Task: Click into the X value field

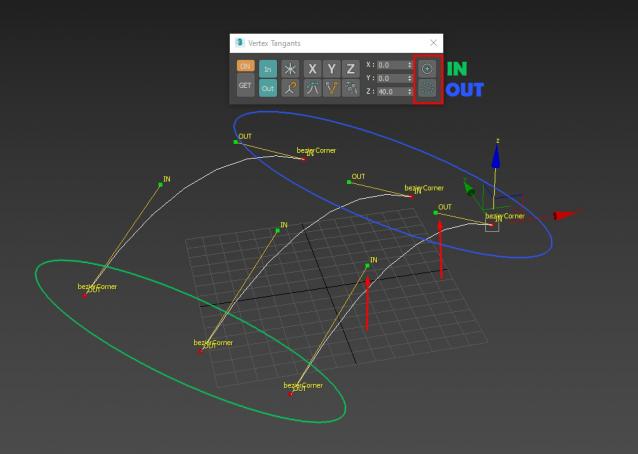Action: pos(392,65)
